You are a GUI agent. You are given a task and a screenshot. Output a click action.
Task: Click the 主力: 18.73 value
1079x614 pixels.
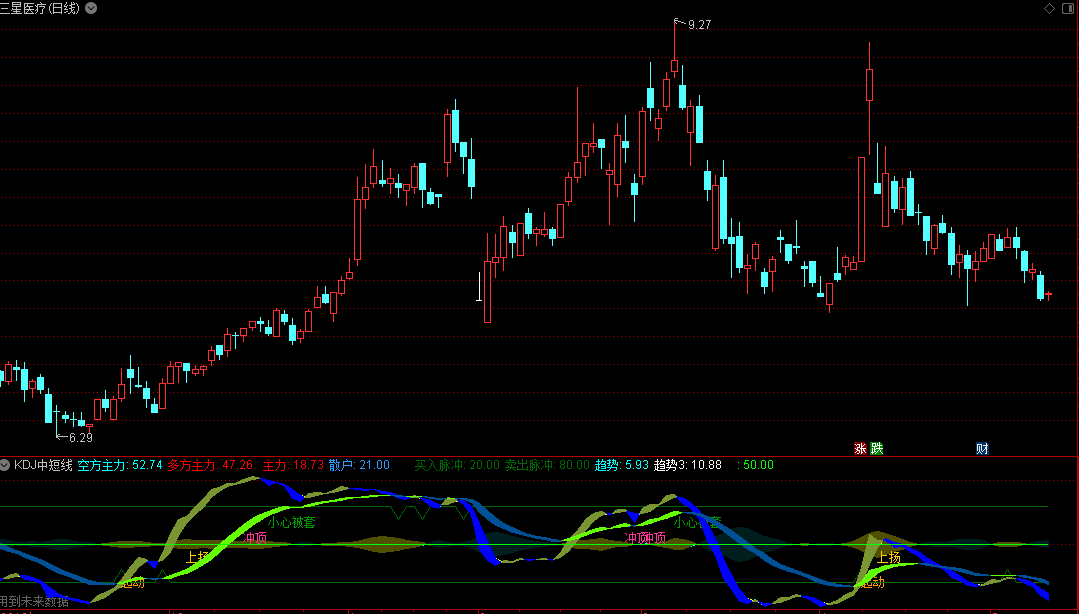point(293,465)
